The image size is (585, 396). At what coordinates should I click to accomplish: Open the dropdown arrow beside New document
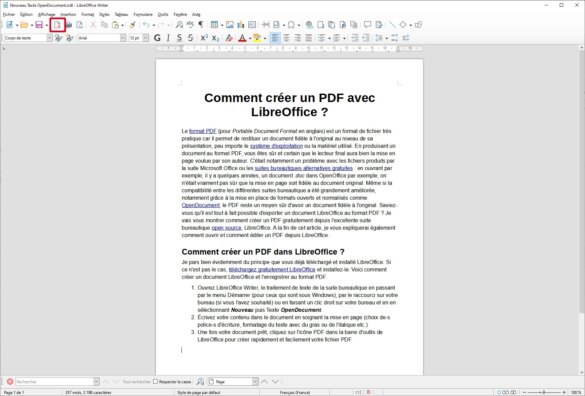[x=17, y=25]
